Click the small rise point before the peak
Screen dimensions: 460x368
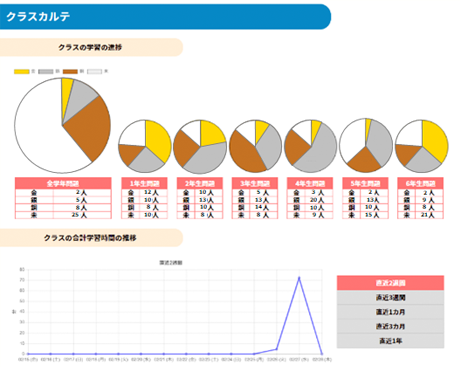(x=276, y=349)
